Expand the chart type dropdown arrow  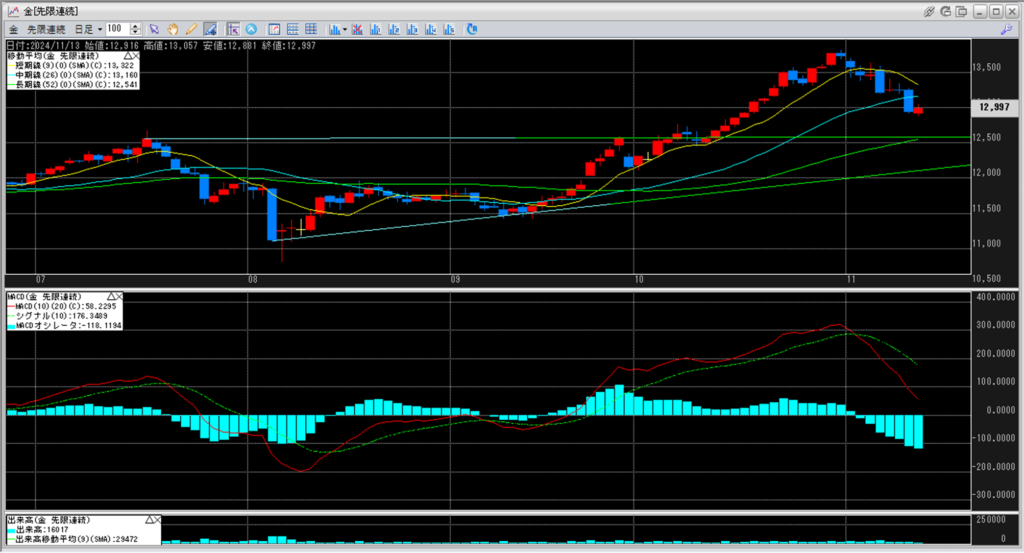click(x=343, y=29)
